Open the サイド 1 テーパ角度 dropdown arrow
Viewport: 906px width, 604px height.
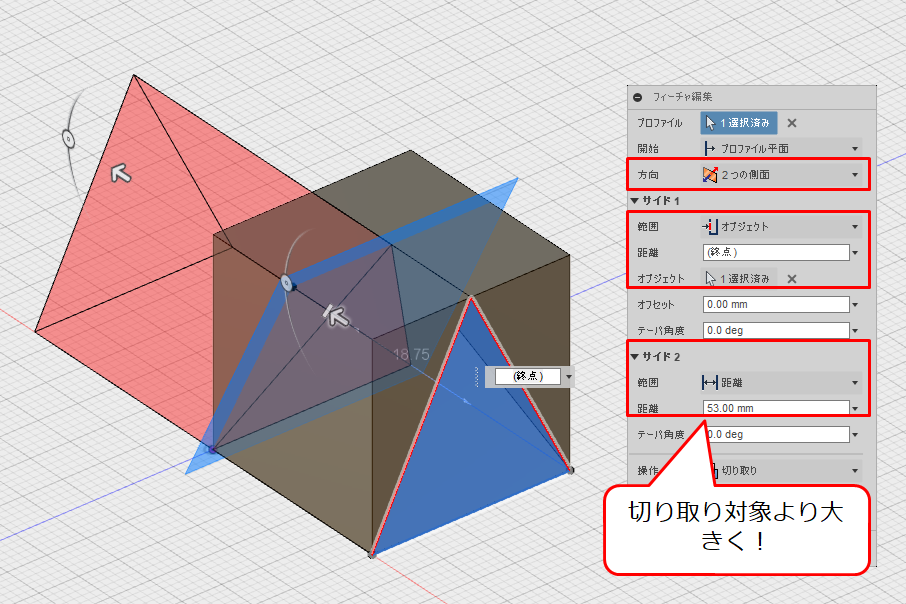[856, 331]
